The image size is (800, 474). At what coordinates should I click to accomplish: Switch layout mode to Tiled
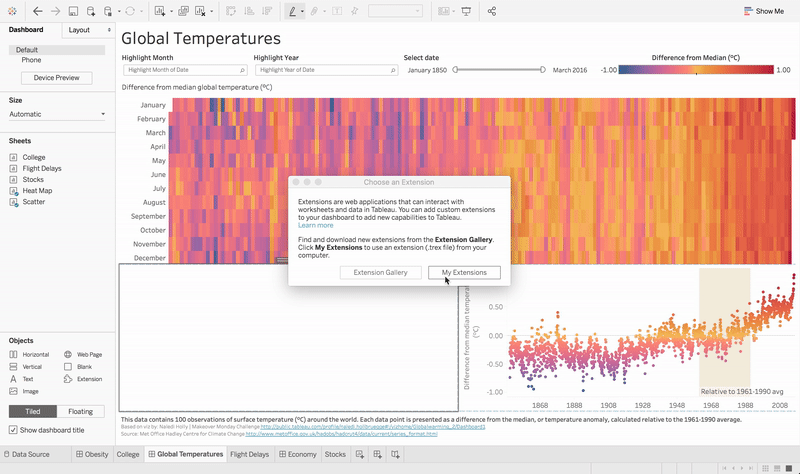32,411
